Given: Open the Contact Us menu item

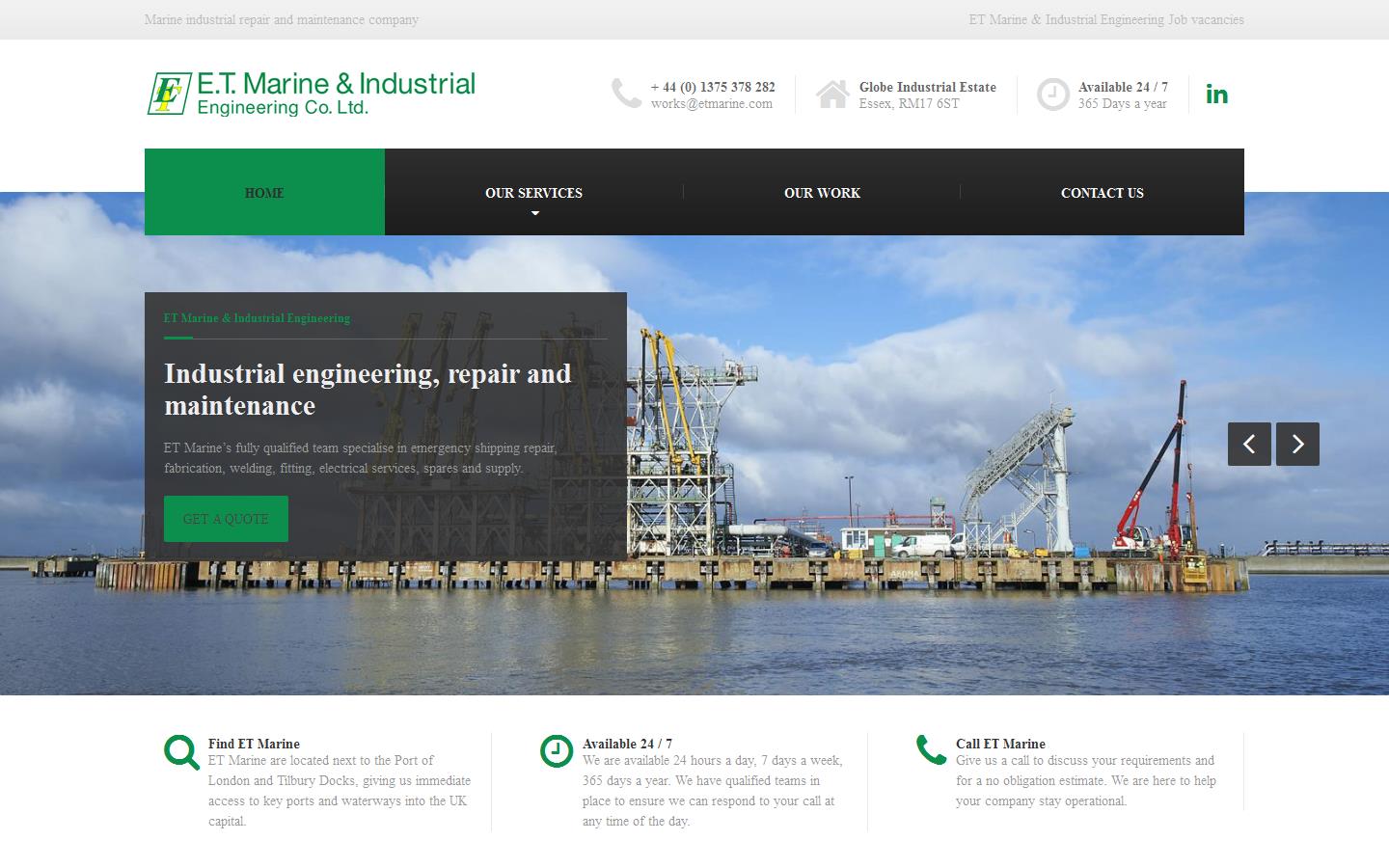Looking at the screenshot, I should click(x=1103, y=193).
